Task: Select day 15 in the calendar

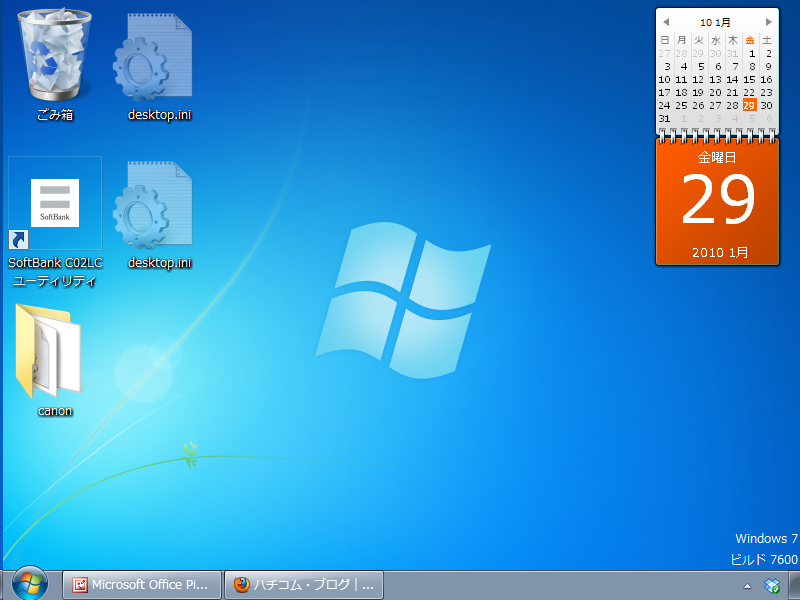Action: [x=749, y=80]
